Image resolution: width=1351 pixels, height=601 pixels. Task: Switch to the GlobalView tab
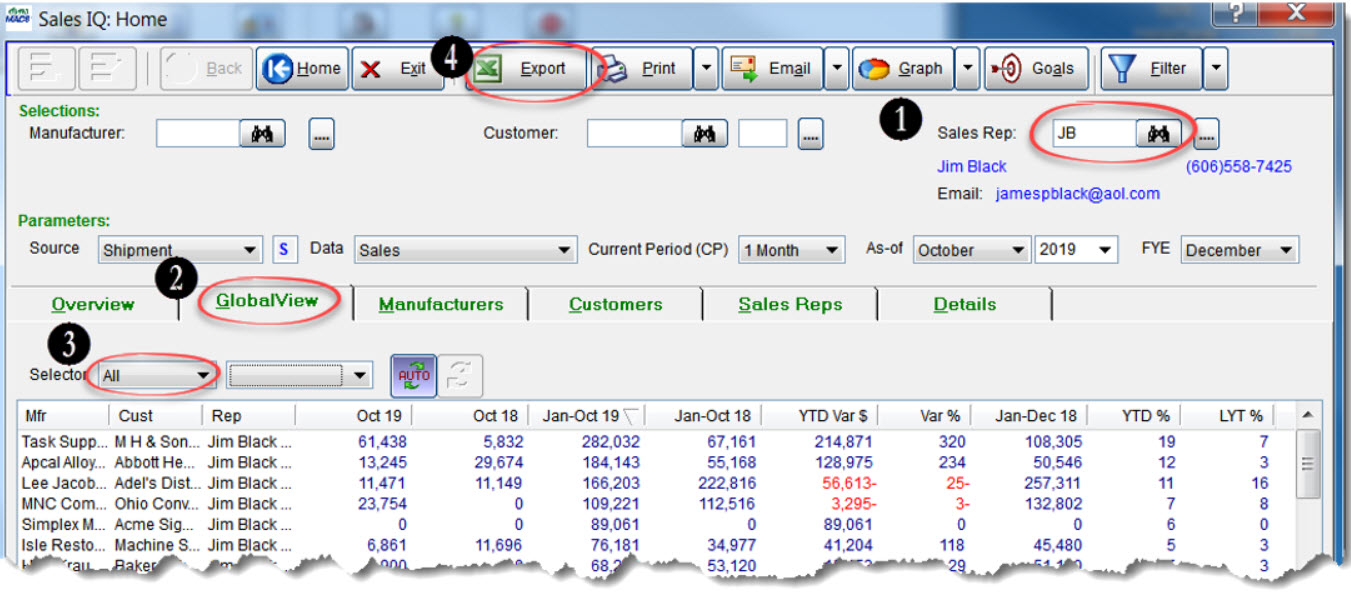pyautogui.click(x=267, y=301)
